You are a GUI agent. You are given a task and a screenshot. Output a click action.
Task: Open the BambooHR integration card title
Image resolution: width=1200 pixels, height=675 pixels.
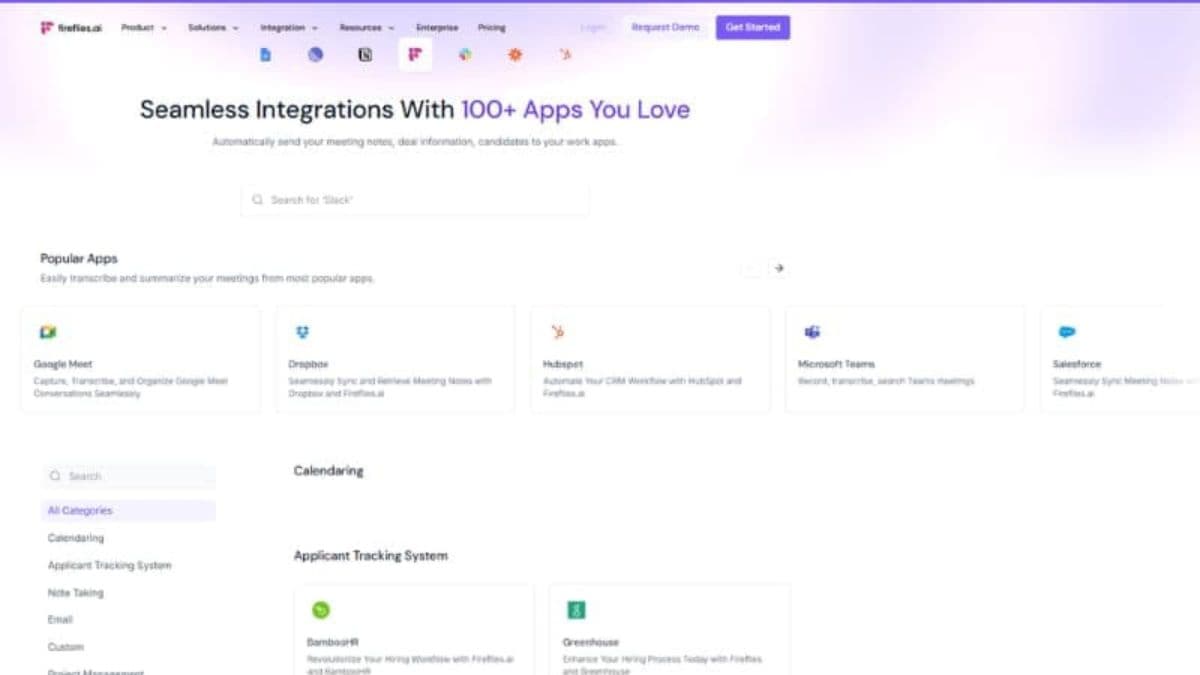pos(330,642)
